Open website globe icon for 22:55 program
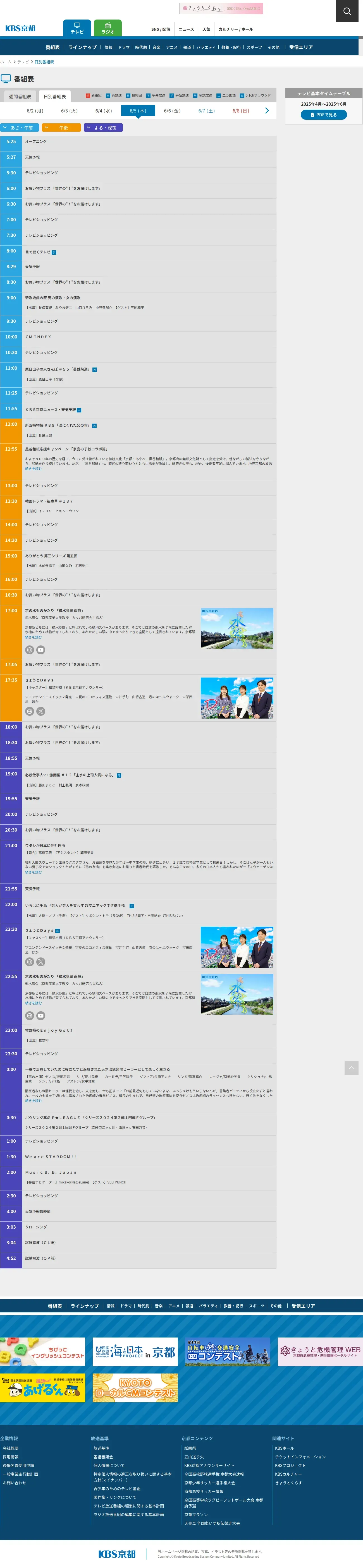 point(29,1015)
